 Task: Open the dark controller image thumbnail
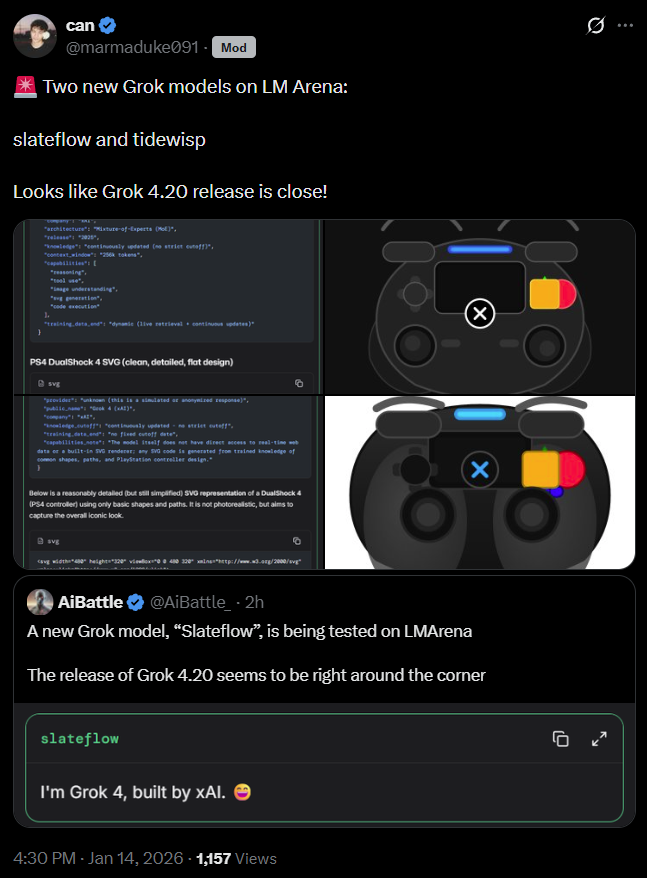480,307
